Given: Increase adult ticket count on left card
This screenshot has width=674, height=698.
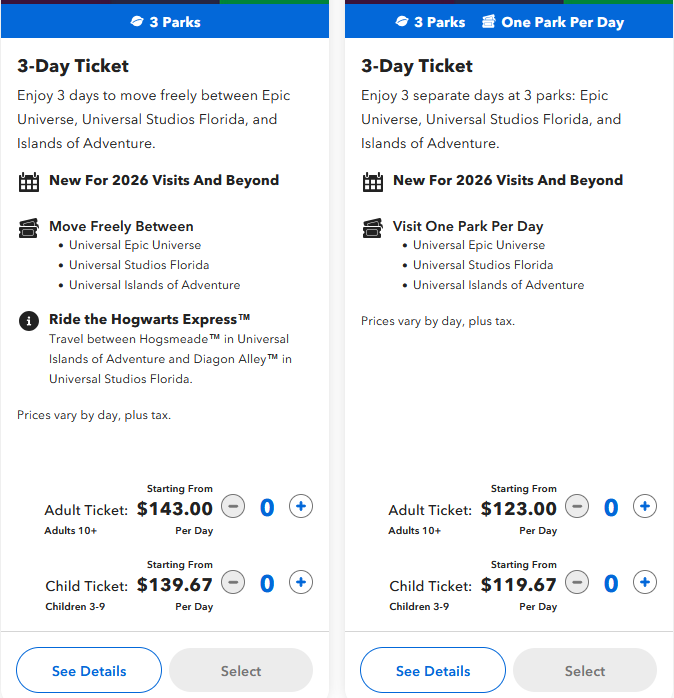Looking at the screenshot, I should click(x=301, y=507).
